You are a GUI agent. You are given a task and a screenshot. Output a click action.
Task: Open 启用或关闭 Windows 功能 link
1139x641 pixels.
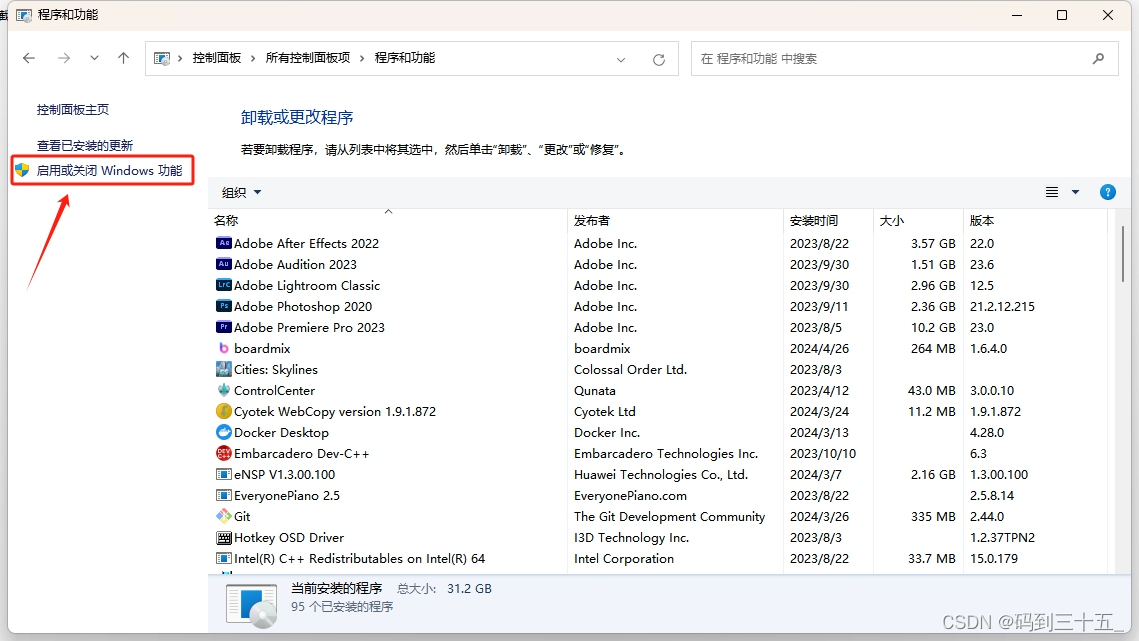[110, 170]
